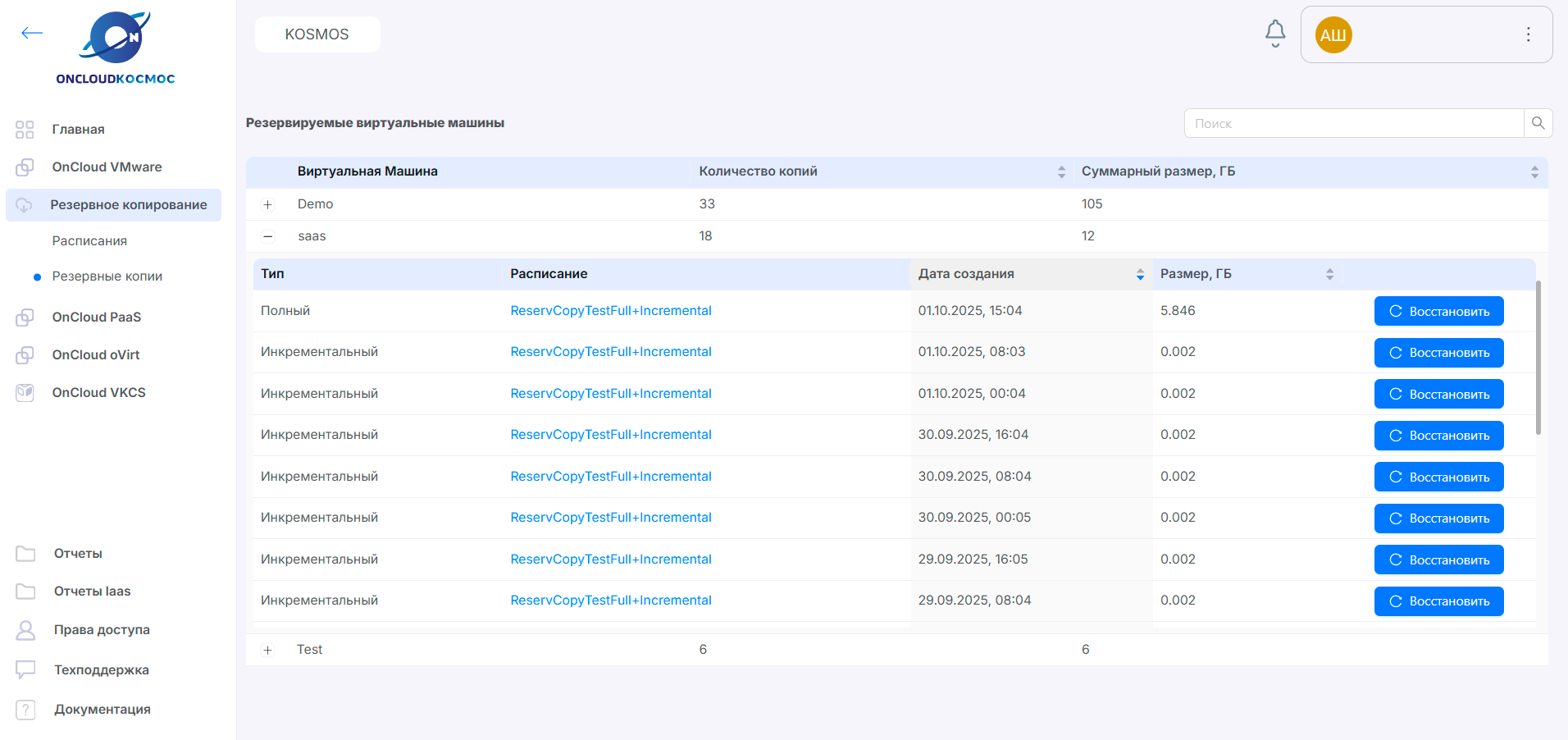The height and width of the screenshot is (740, 1568).
Task: Open Расписания in the sidebar
Action: coord(89,240)
